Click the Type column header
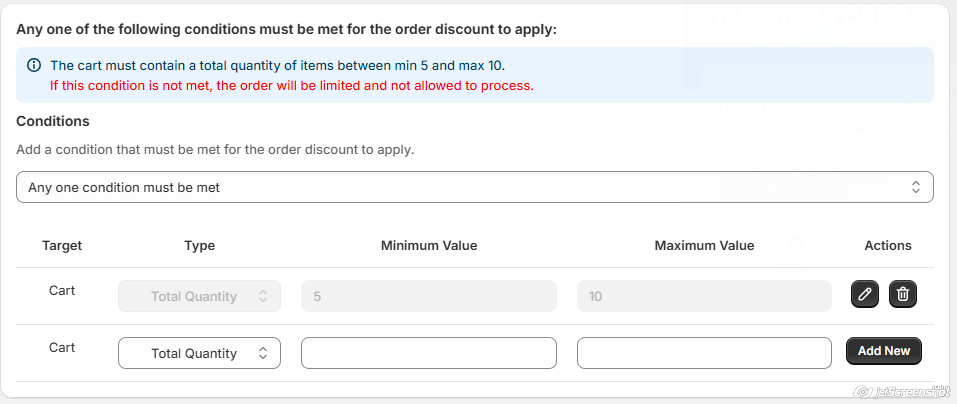The height and width of the screenshot is (404, 957). pyautogui.click(x=200, y=245)
